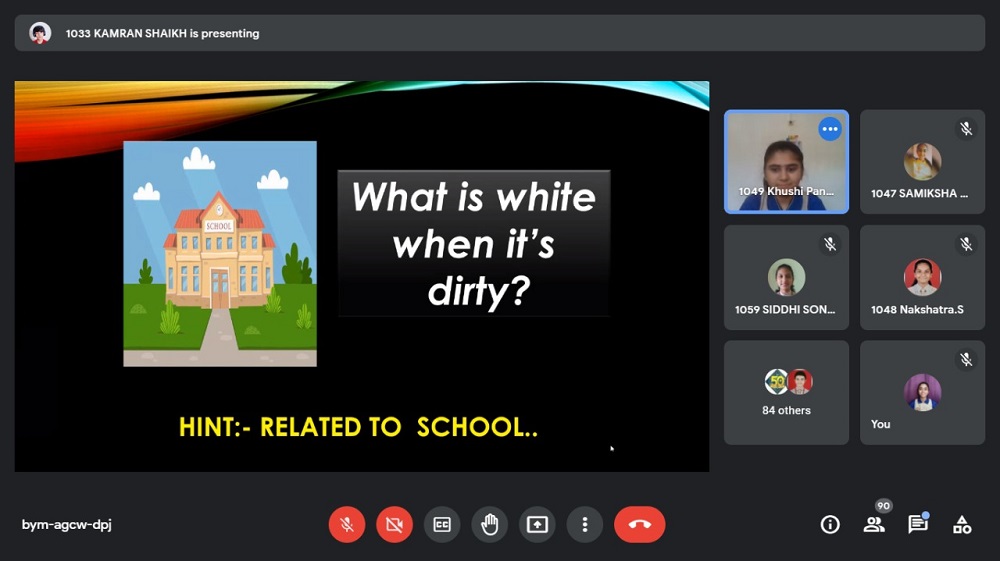Screen dimensions: 1000x561
Task: Open the Activities shapes icon
Action: coord(962,525)
